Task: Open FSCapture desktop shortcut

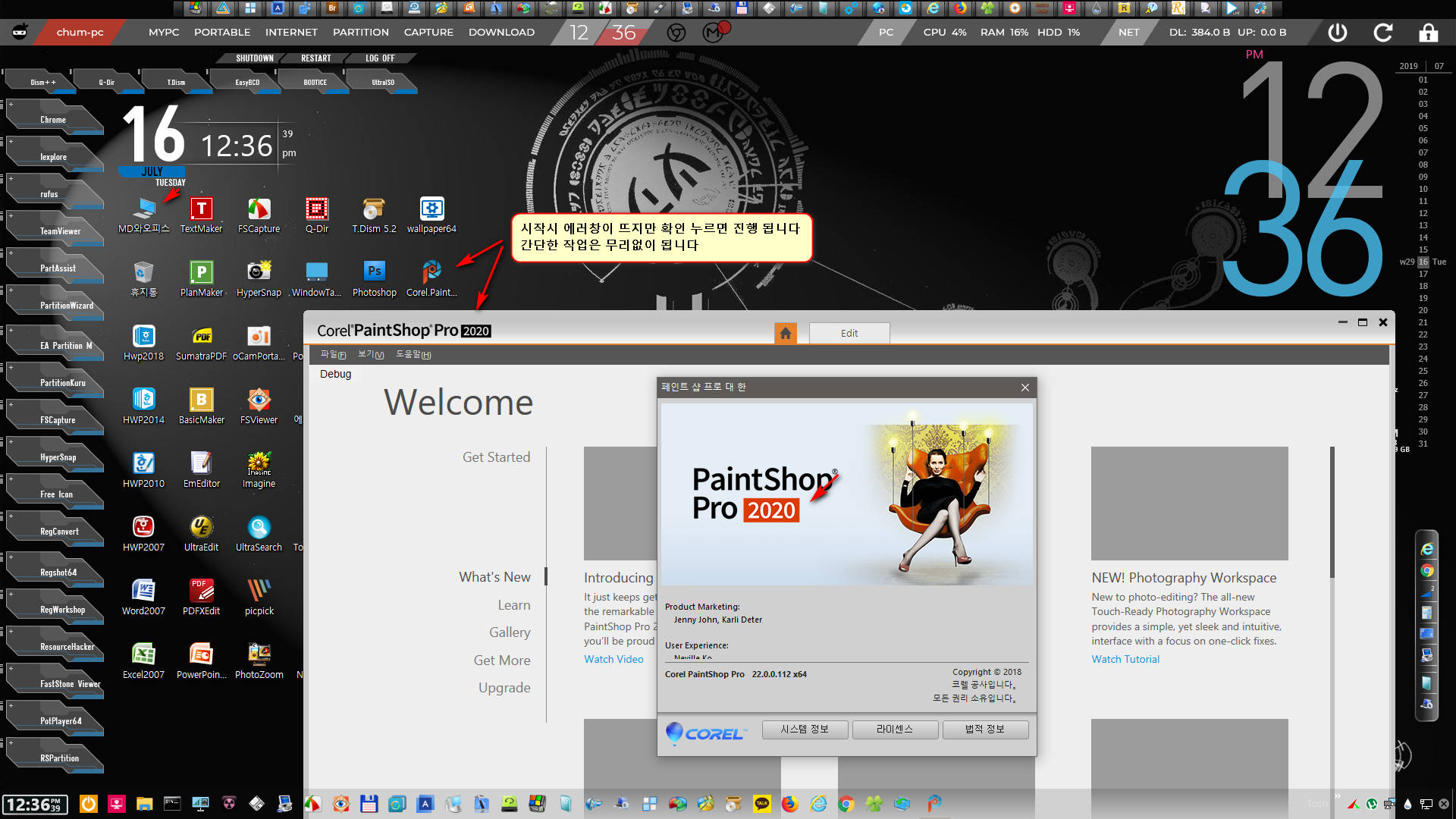Action: 259,215
